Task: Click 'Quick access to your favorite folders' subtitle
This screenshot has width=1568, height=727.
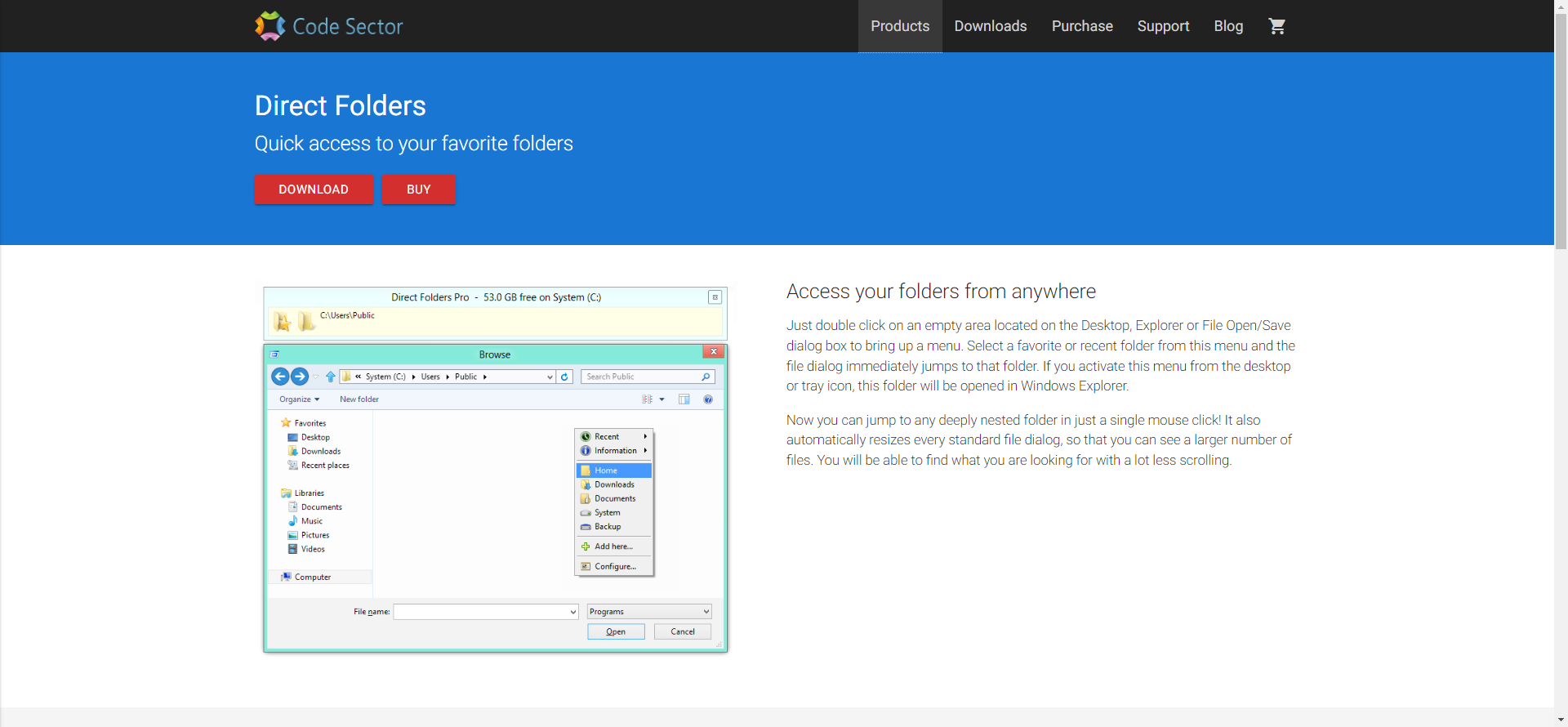Action: pyautogui.click(x=413, y=144)
